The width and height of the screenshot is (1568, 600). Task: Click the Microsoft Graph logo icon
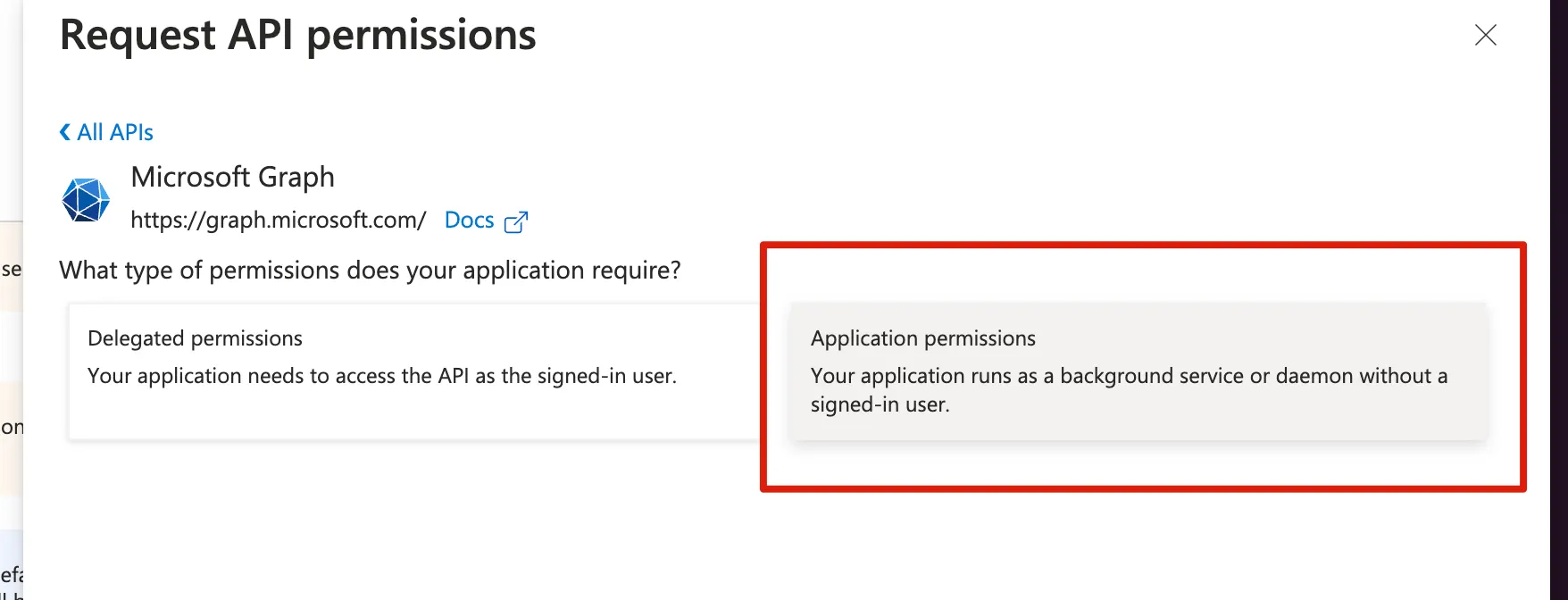[86, 199]
